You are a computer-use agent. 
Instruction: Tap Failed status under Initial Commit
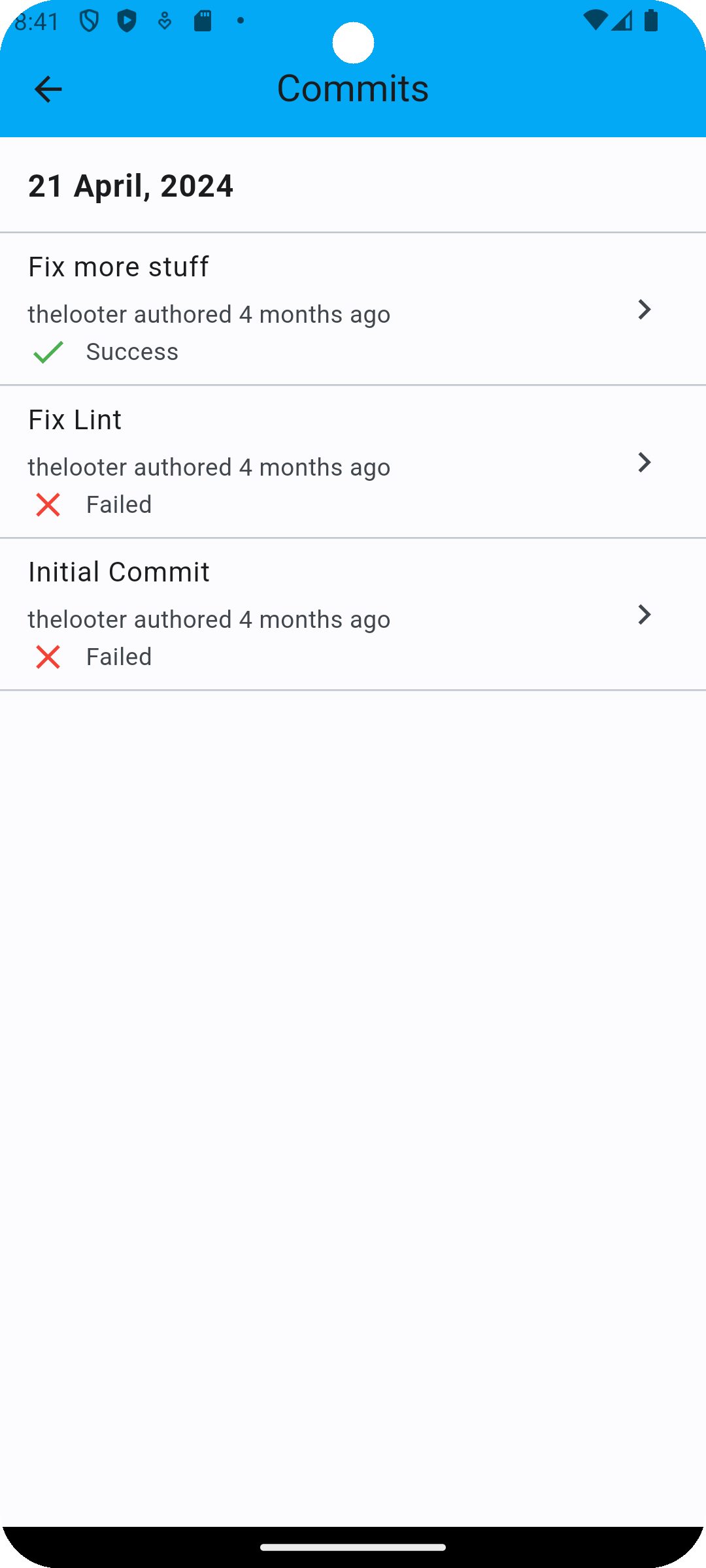119,657
